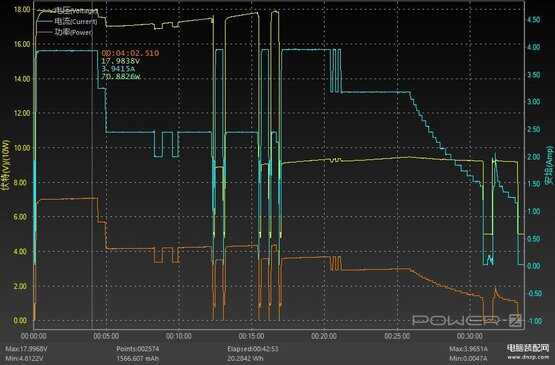
Task: Click the 功率(Power) legend entry
Action: tap(65, 32)
